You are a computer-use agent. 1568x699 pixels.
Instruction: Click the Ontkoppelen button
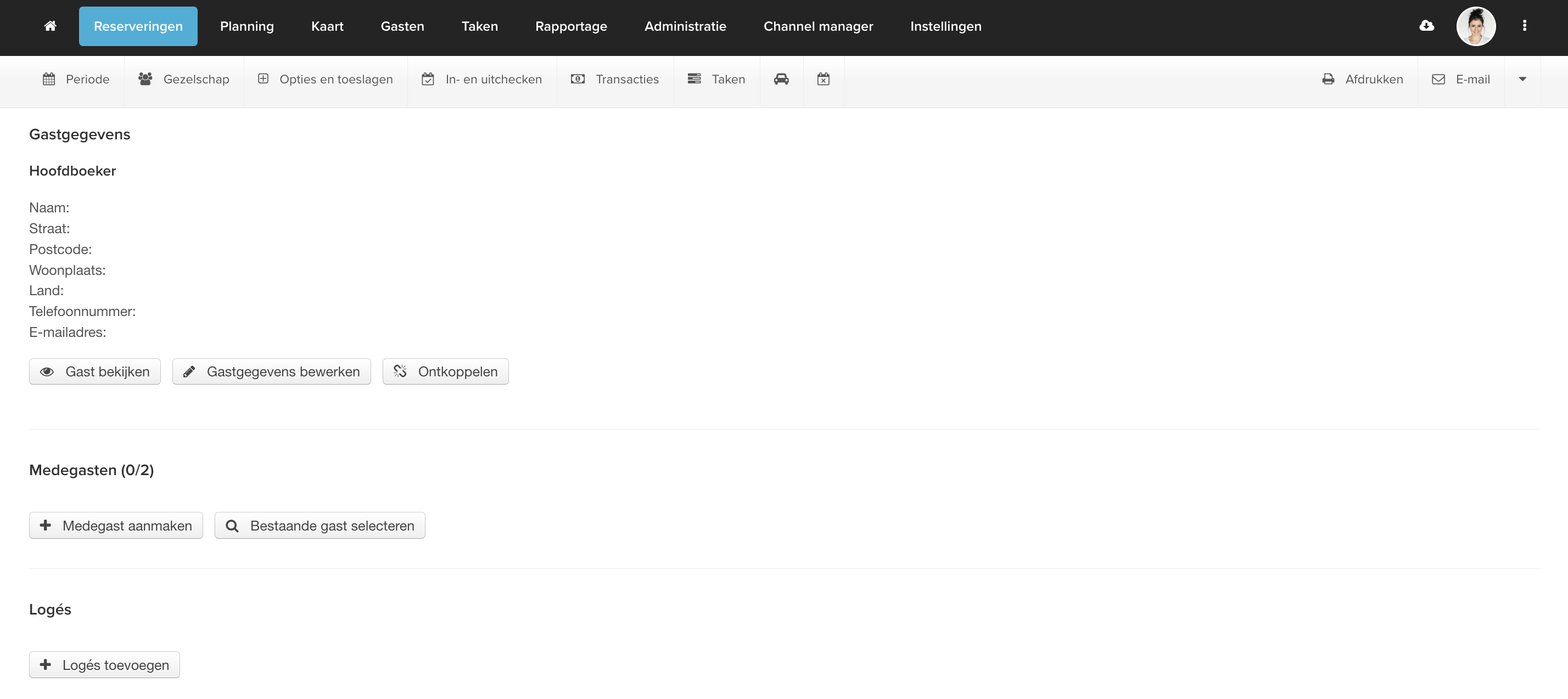(446, 371)
